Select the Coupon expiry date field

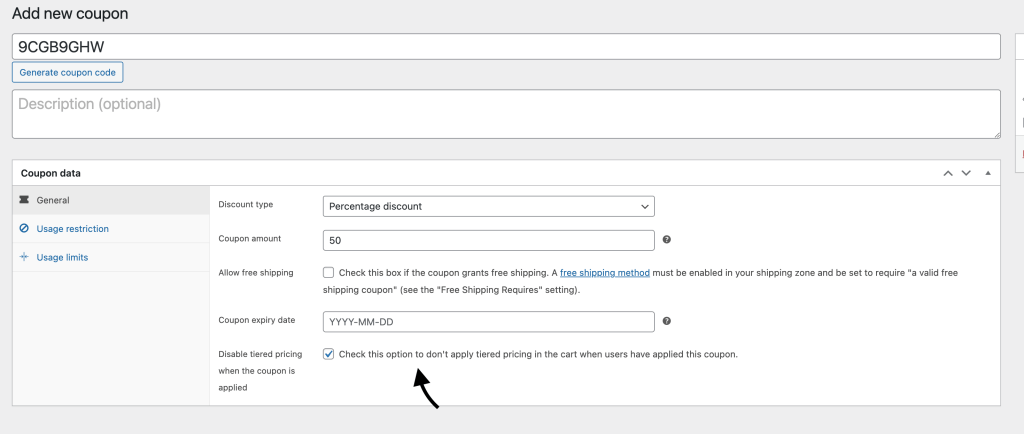tap(489, 322)
